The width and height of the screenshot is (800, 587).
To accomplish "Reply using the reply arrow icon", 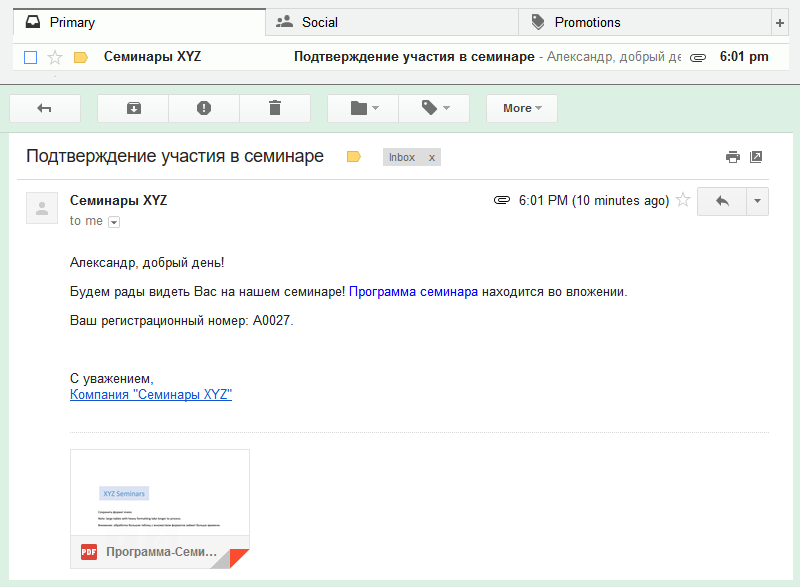I will (724, 200).
